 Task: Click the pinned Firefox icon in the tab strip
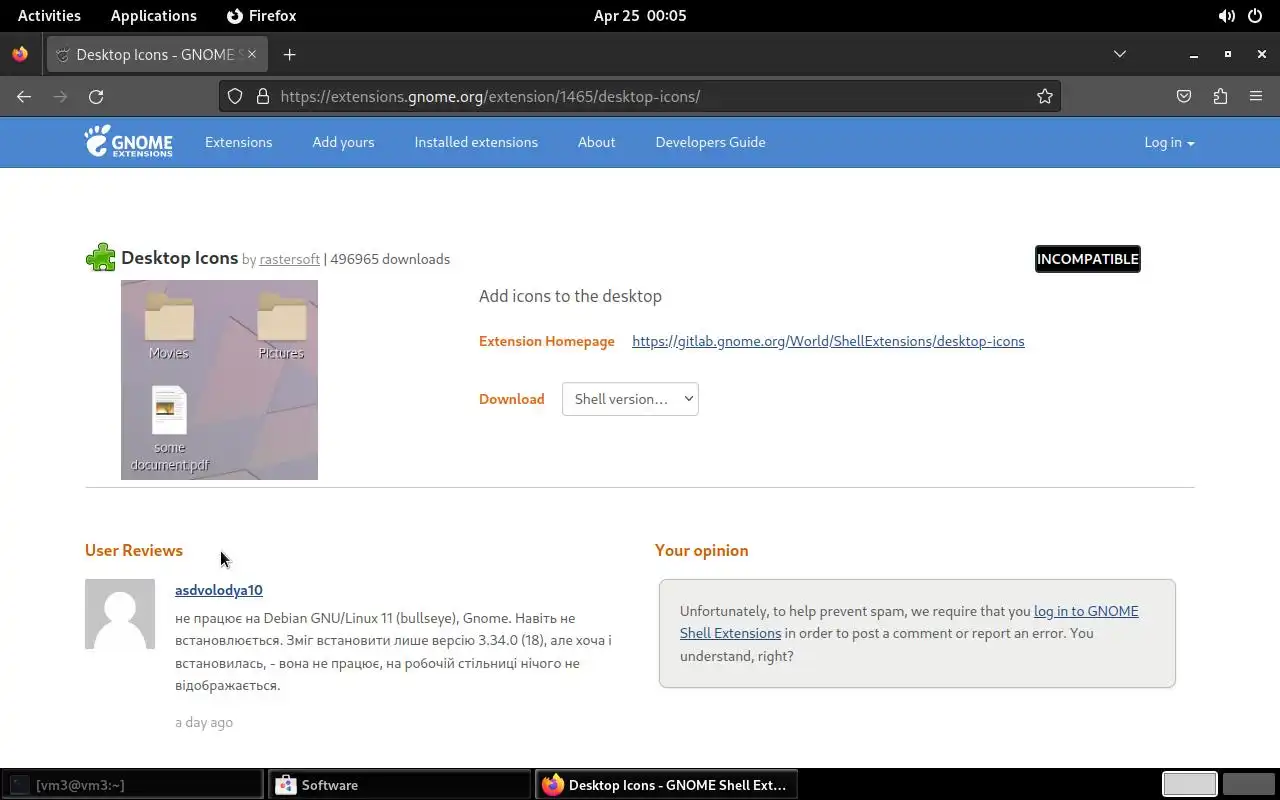20,54
